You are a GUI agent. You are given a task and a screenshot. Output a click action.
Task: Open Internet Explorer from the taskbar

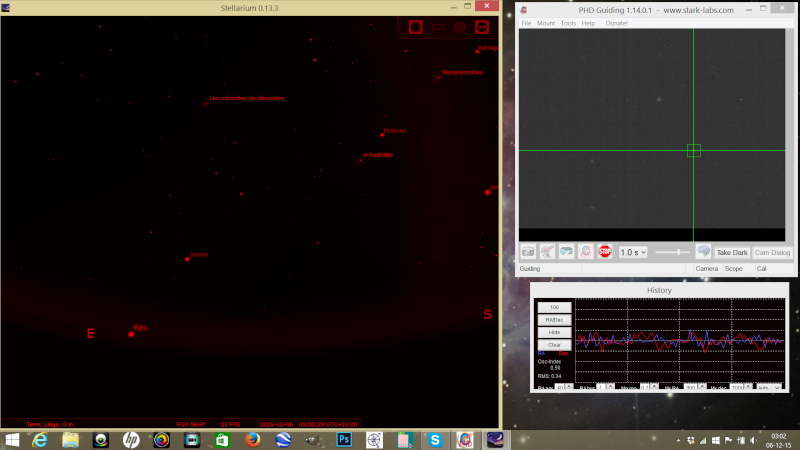tap(40, 440)
